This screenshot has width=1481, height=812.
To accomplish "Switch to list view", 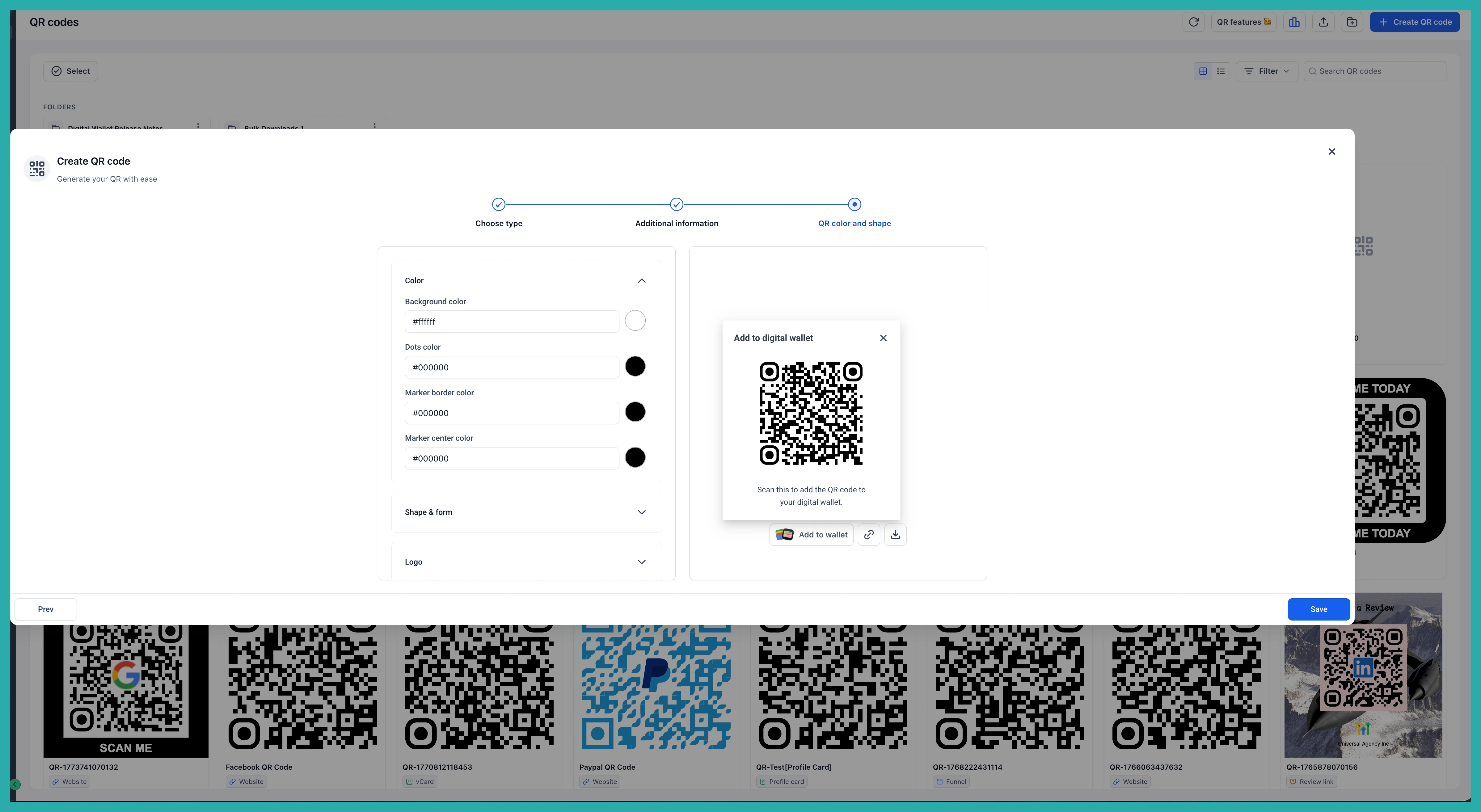I will (x=1221, y=71).
